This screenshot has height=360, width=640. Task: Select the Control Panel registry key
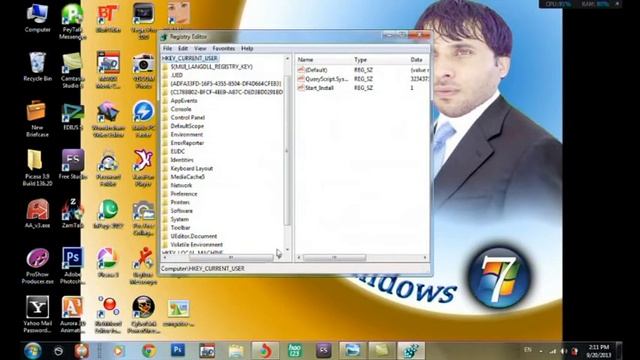click(188, 118)
